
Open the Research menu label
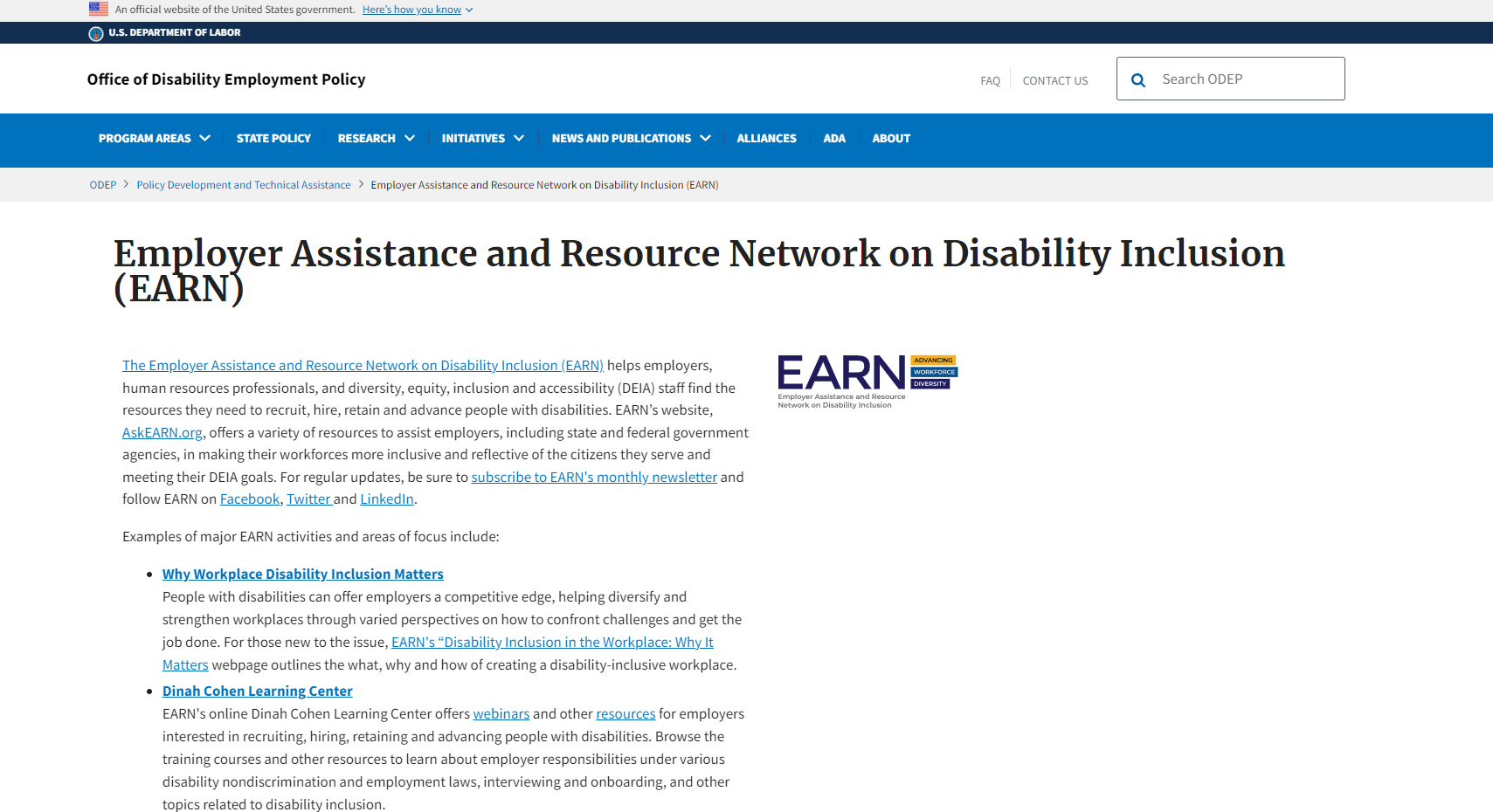pos(366,138)
